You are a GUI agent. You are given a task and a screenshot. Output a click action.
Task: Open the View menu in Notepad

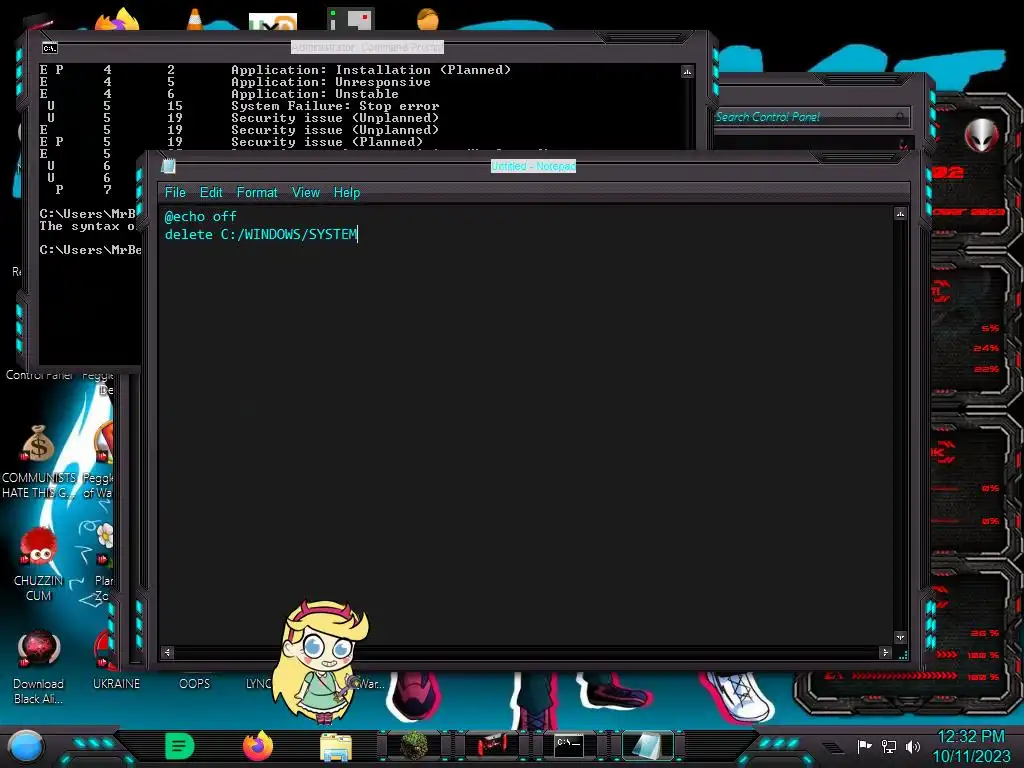pos(306,193)
